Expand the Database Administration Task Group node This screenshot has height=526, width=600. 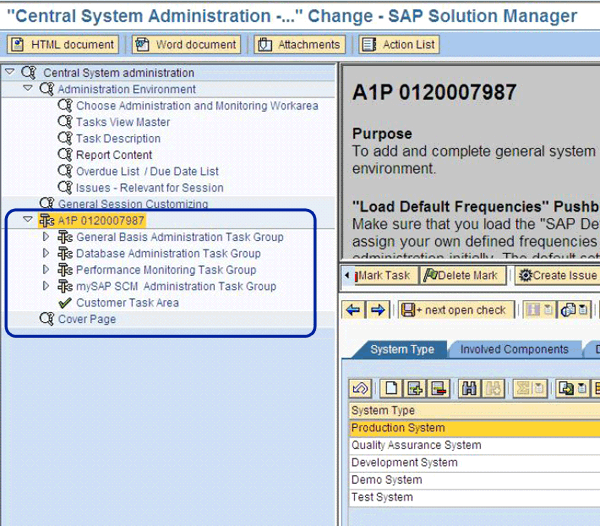point(45,254)
